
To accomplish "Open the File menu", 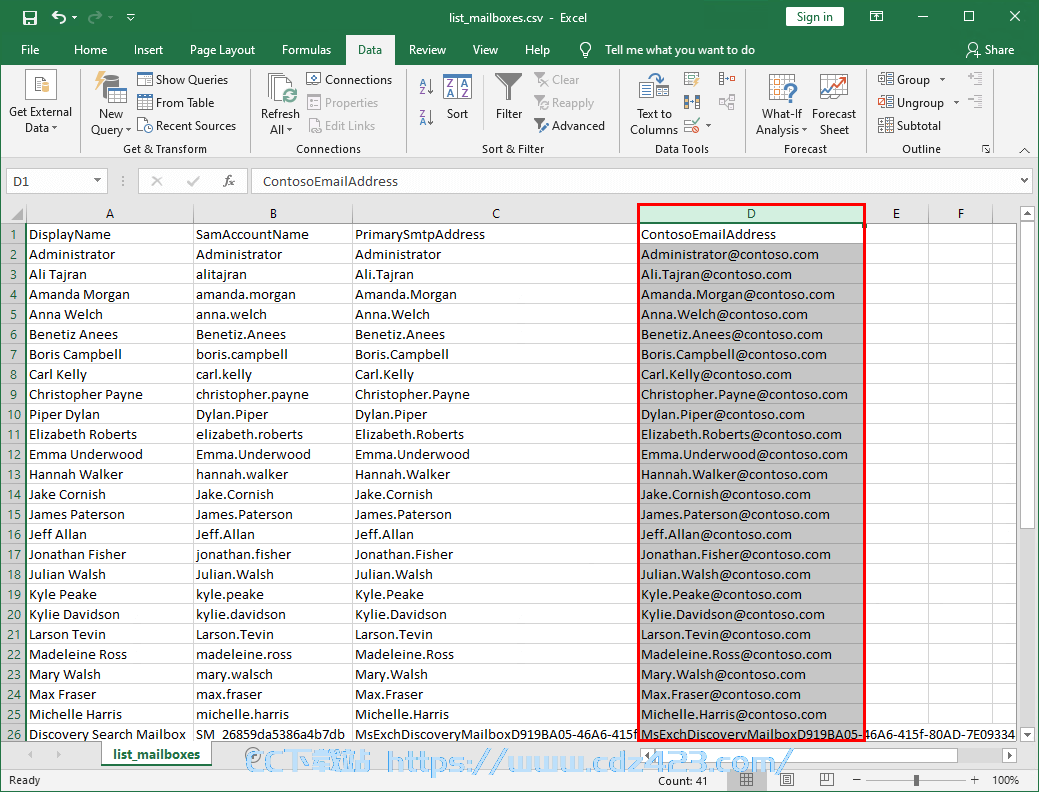I will pos(30,50).
